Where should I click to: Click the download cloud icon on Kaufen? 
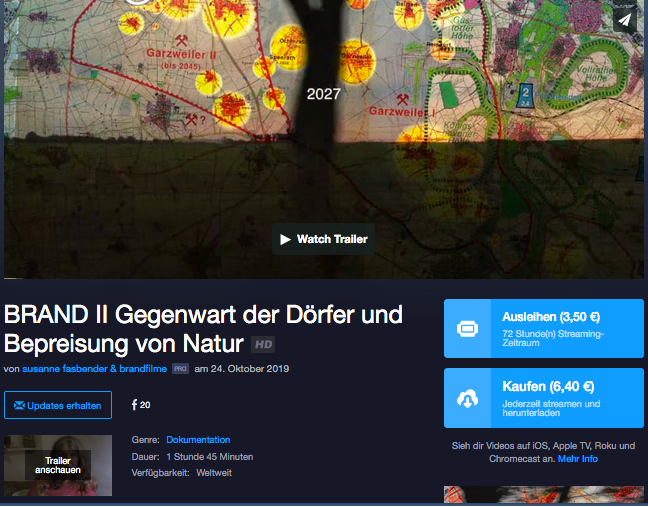[467, 398]
